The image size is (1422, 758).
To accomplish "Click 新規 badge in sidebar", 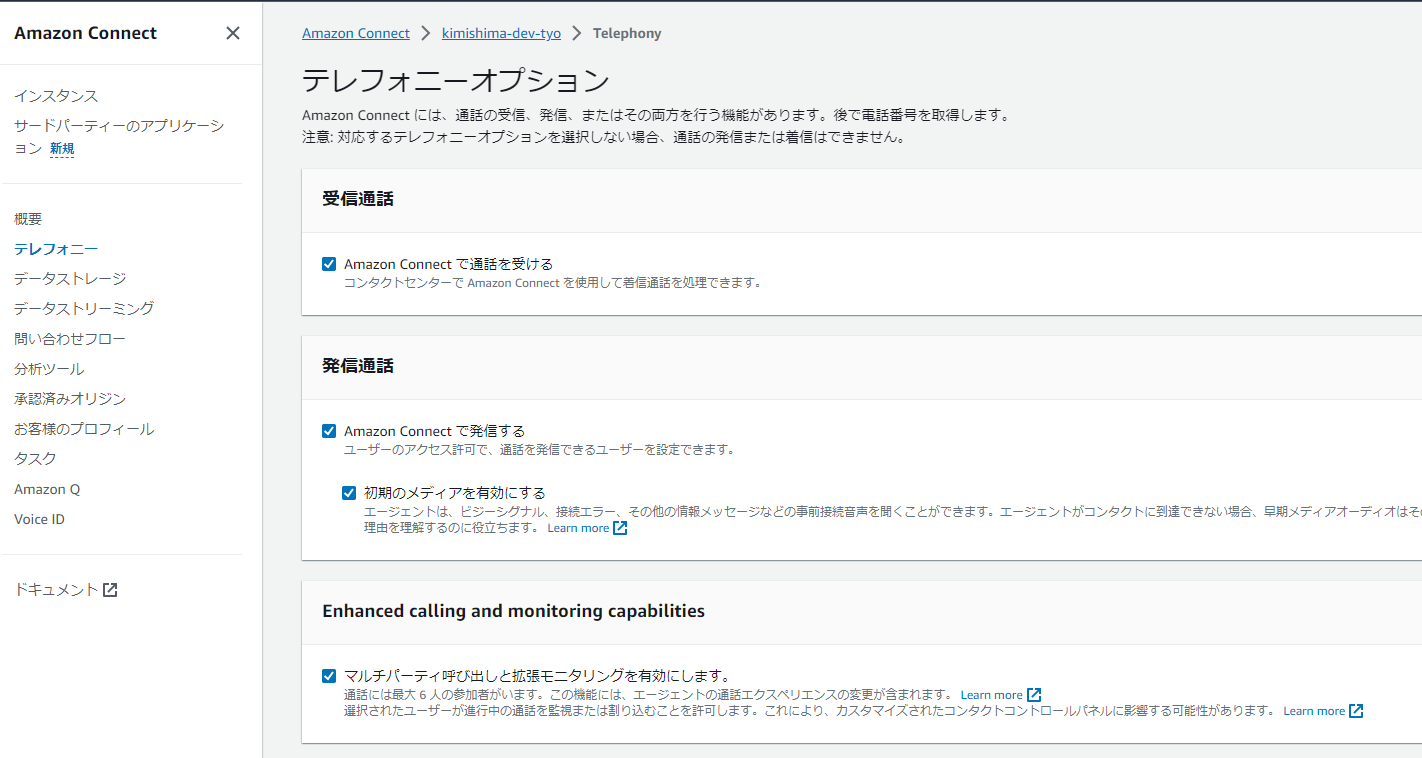I will click(62, 149).
